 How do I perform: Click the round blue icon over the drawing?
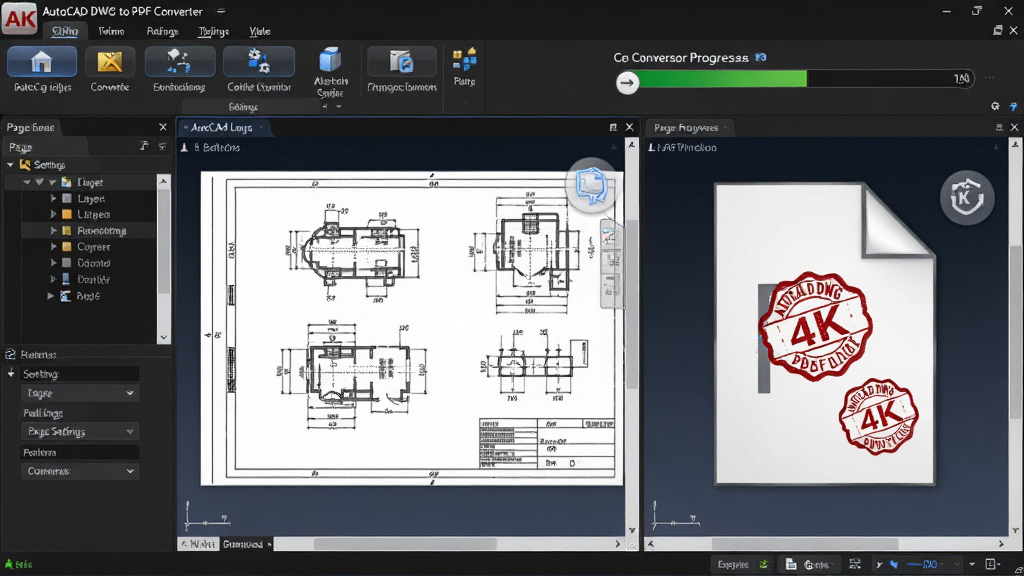point(592,185)
